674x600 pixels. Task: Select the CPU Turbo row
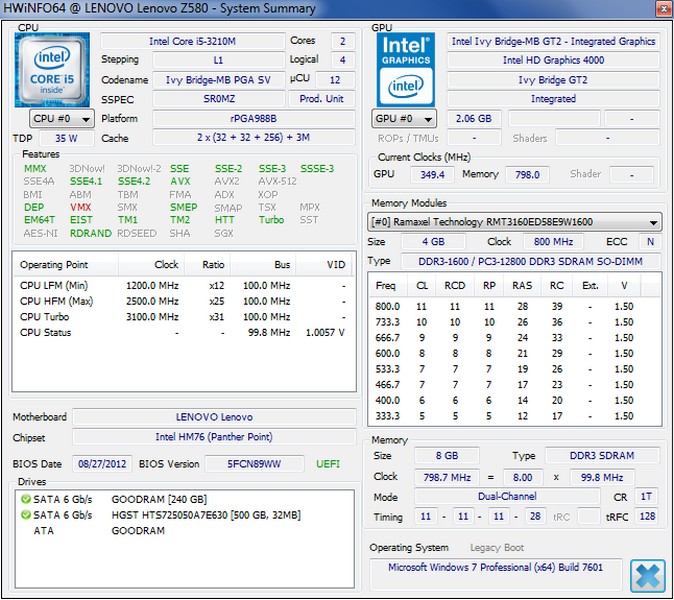[183, 317]
